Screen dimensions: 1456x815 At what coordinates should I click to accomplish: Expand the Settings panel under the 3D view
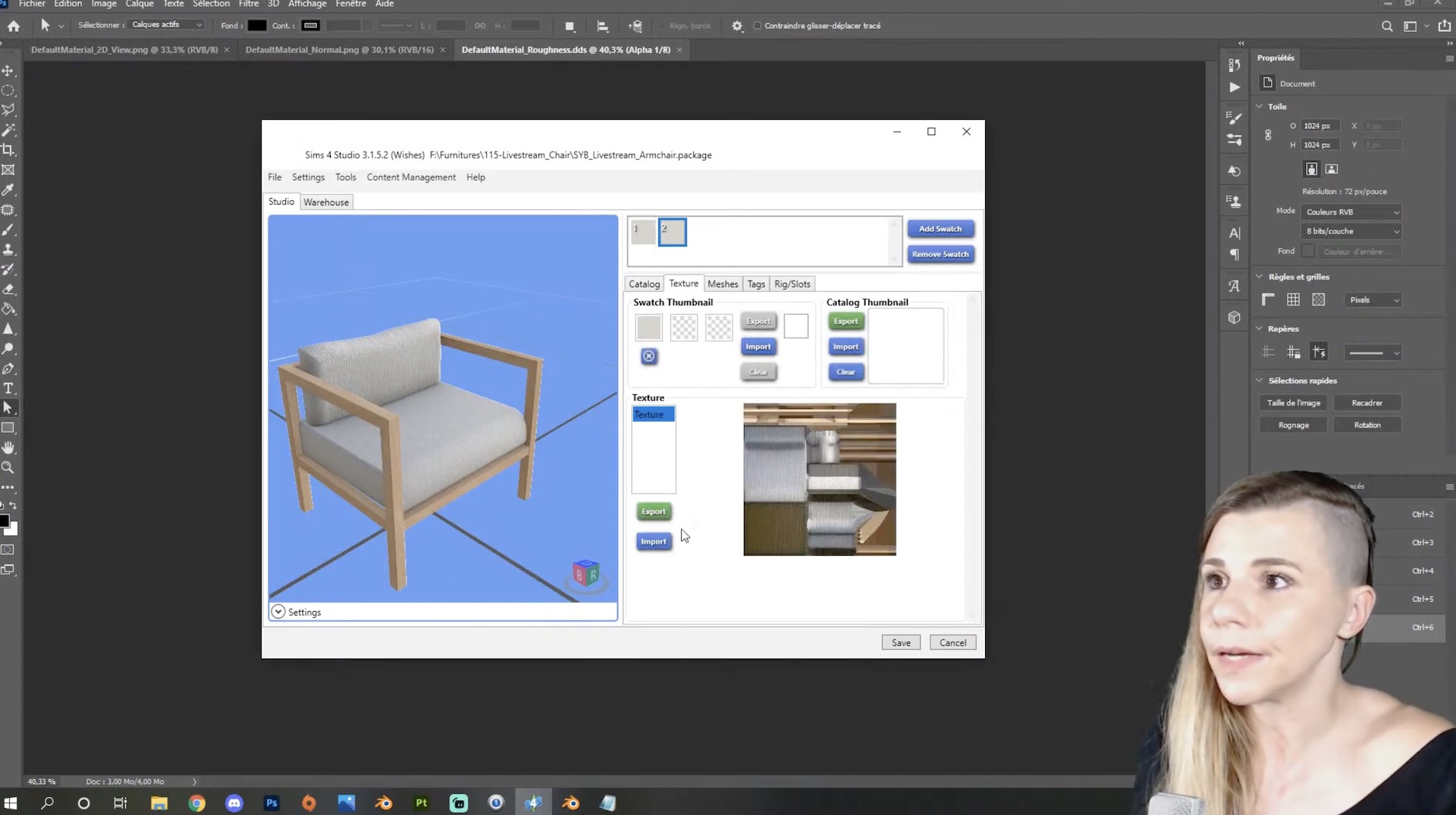[278, 612]
